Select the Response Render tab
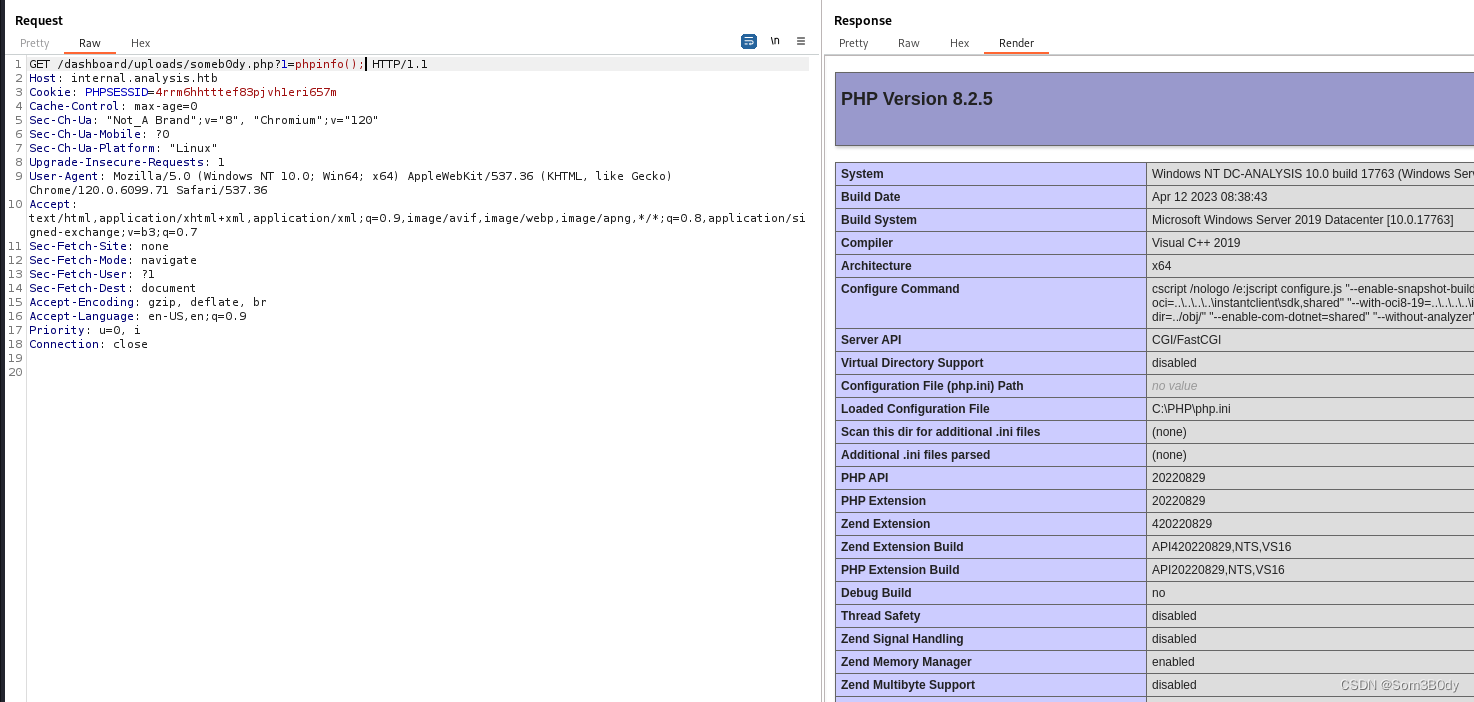 click(x=1017, y=43)
